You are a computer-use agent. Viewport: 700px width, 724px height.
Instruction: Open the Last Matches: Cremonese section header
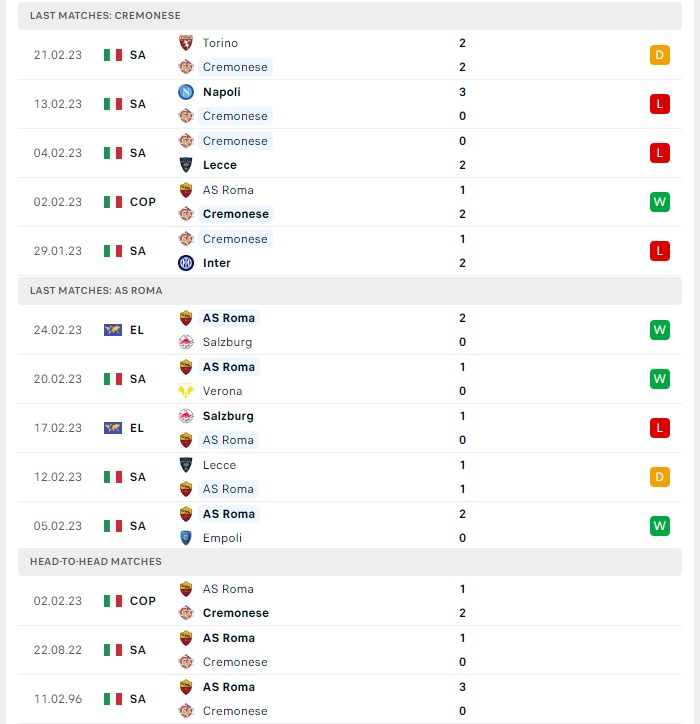(x=350, y=16)
